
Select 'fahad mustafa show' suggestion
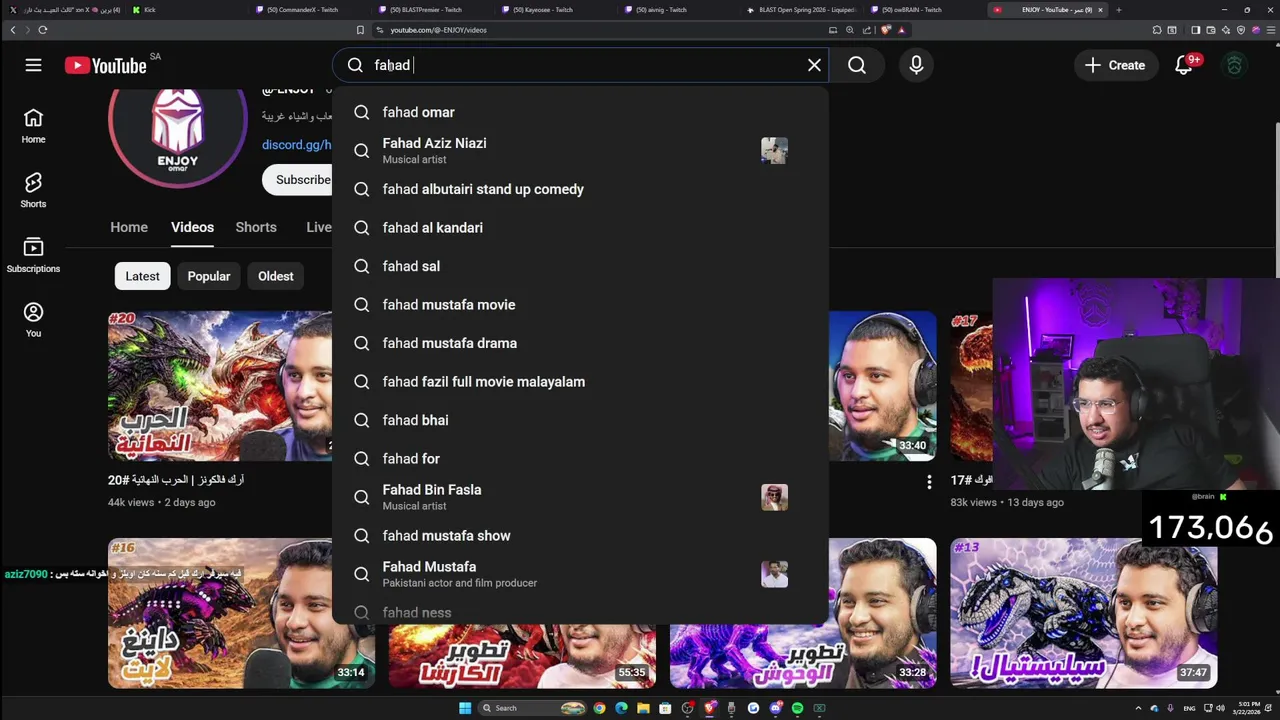click(580, 536)
